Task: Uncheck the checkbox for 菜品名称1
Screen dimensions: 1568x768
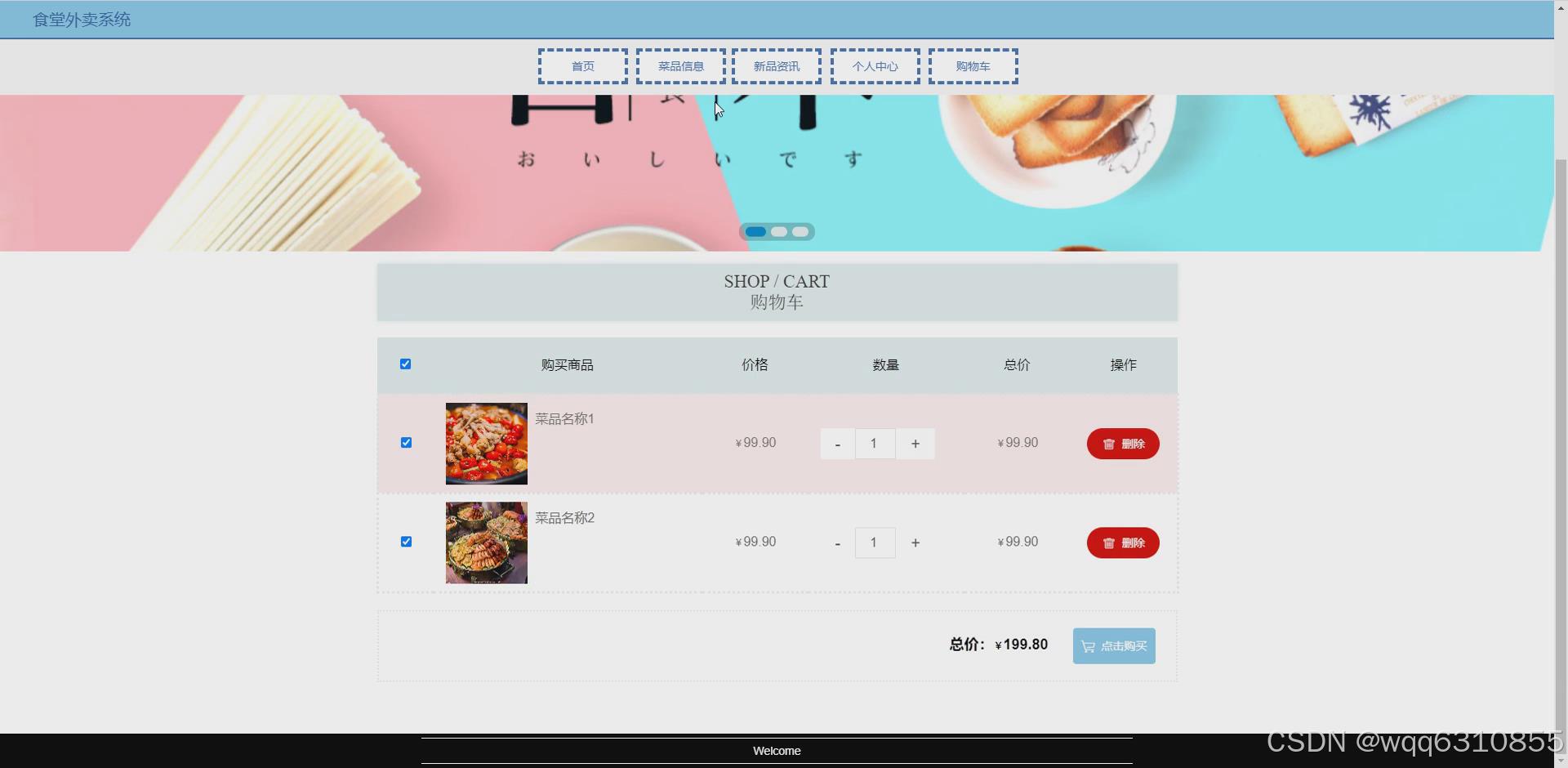Action: pyautogui.click(x=406, y=442)
